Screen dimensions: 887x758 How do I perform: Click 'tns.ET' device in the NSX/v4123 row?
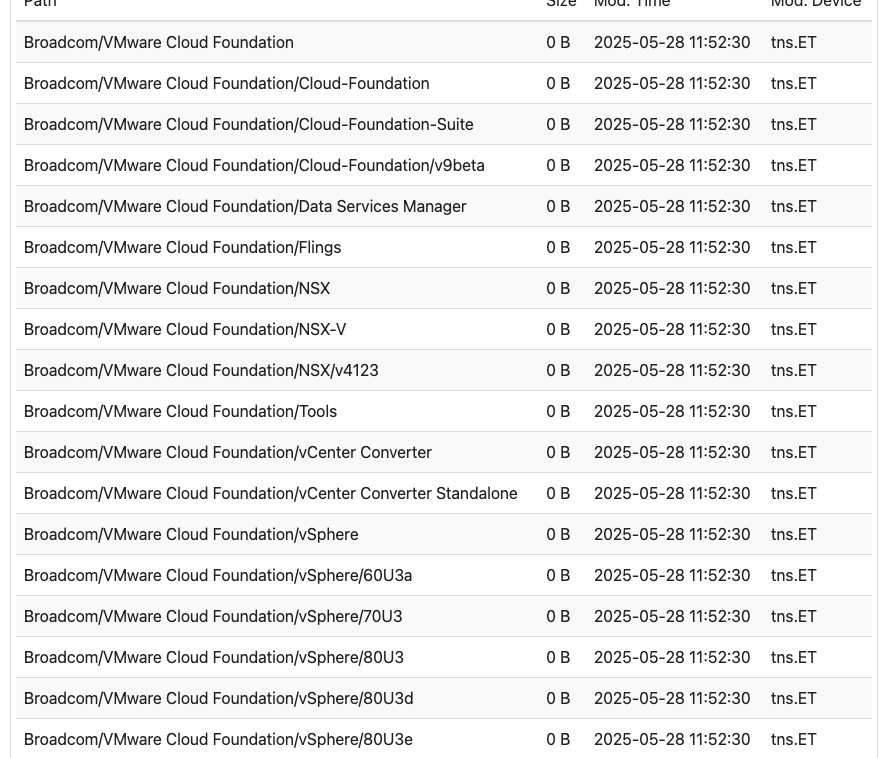794,371
